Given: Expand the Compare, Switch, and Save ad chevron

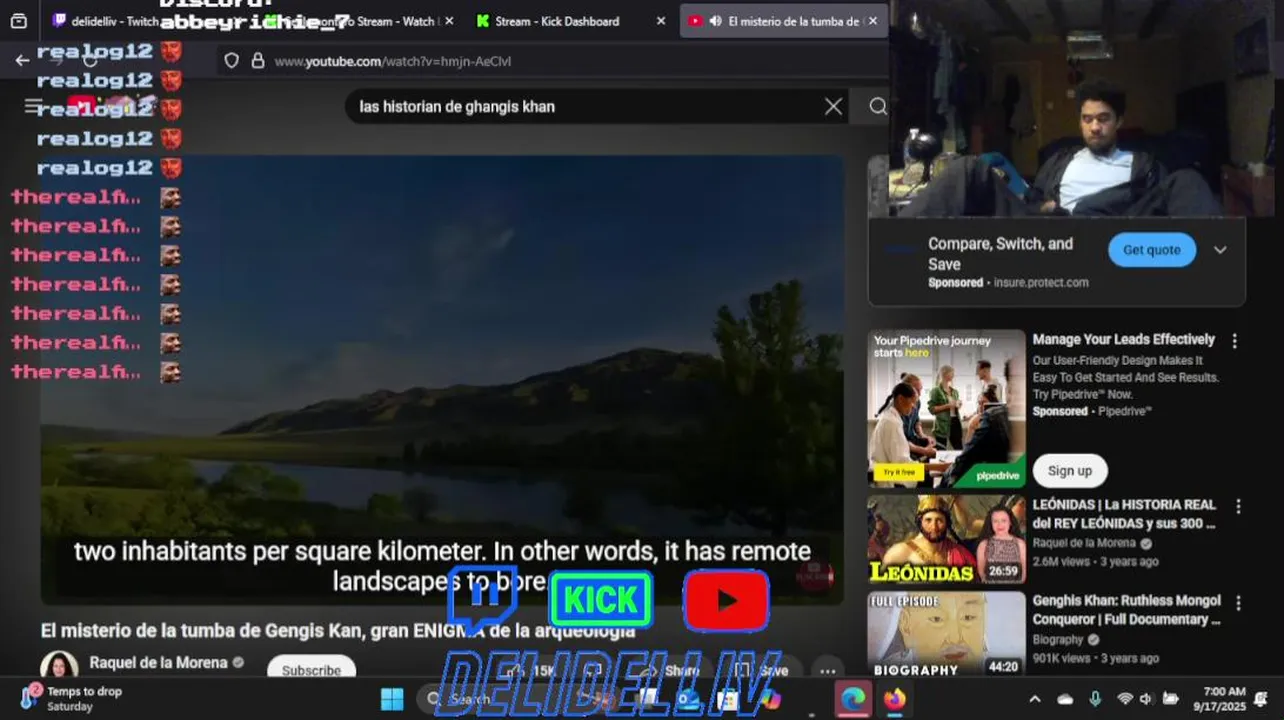Looking at the screenshot, I should [1220, 250].
